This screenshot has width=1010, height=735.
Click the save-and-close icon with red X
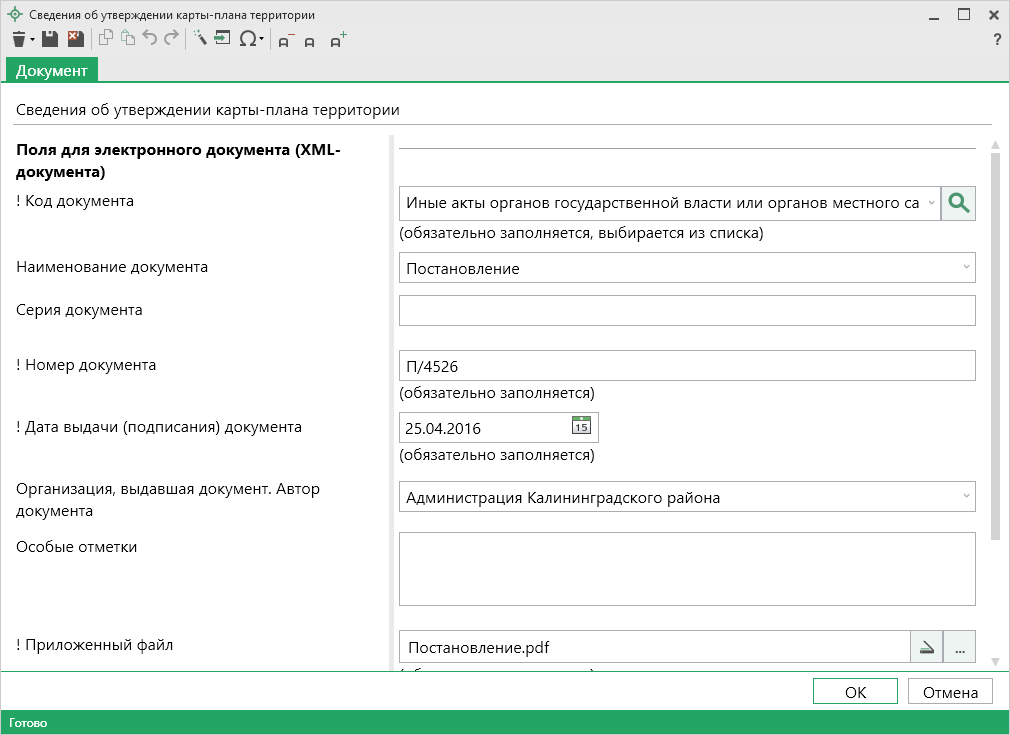pyautogui.click(x=75, y=39)
